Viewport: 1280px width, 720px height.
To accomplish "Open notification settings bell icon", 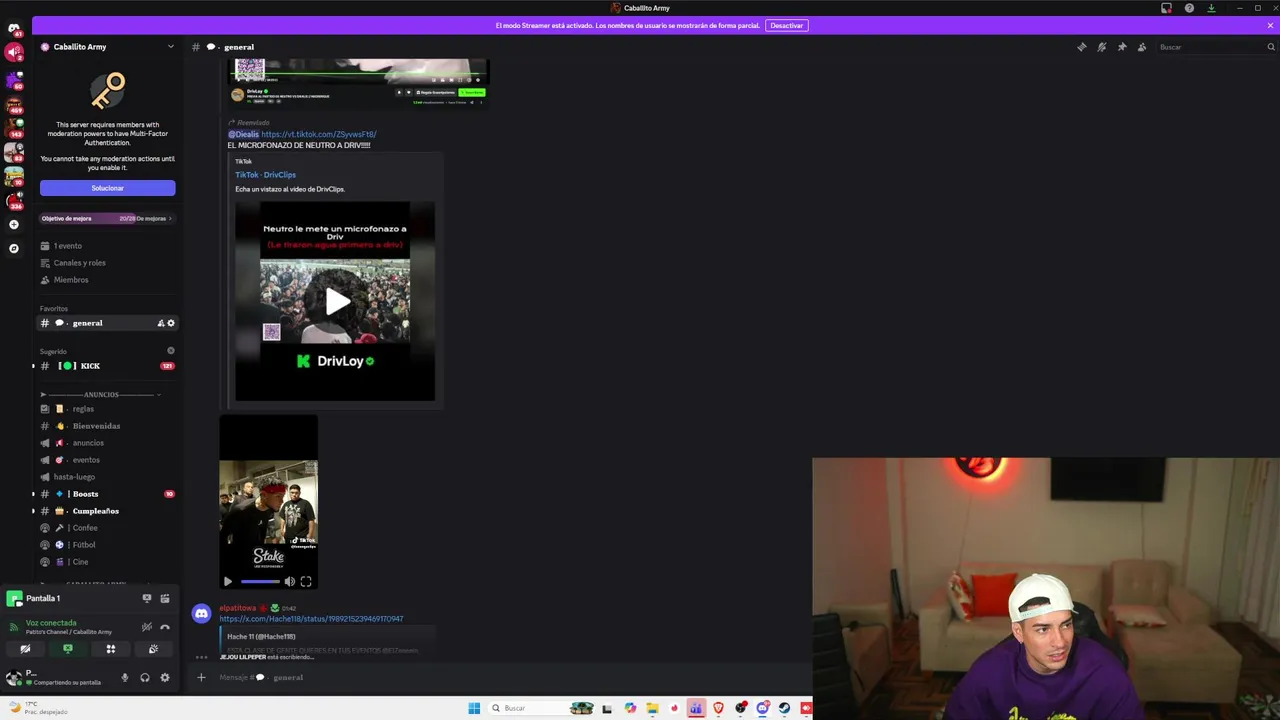I will coord(1101,47).
